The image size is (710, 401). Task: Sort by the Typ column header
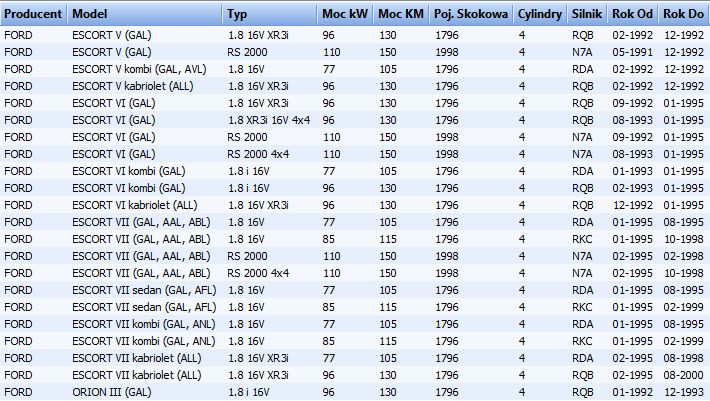tap(269, 14)
